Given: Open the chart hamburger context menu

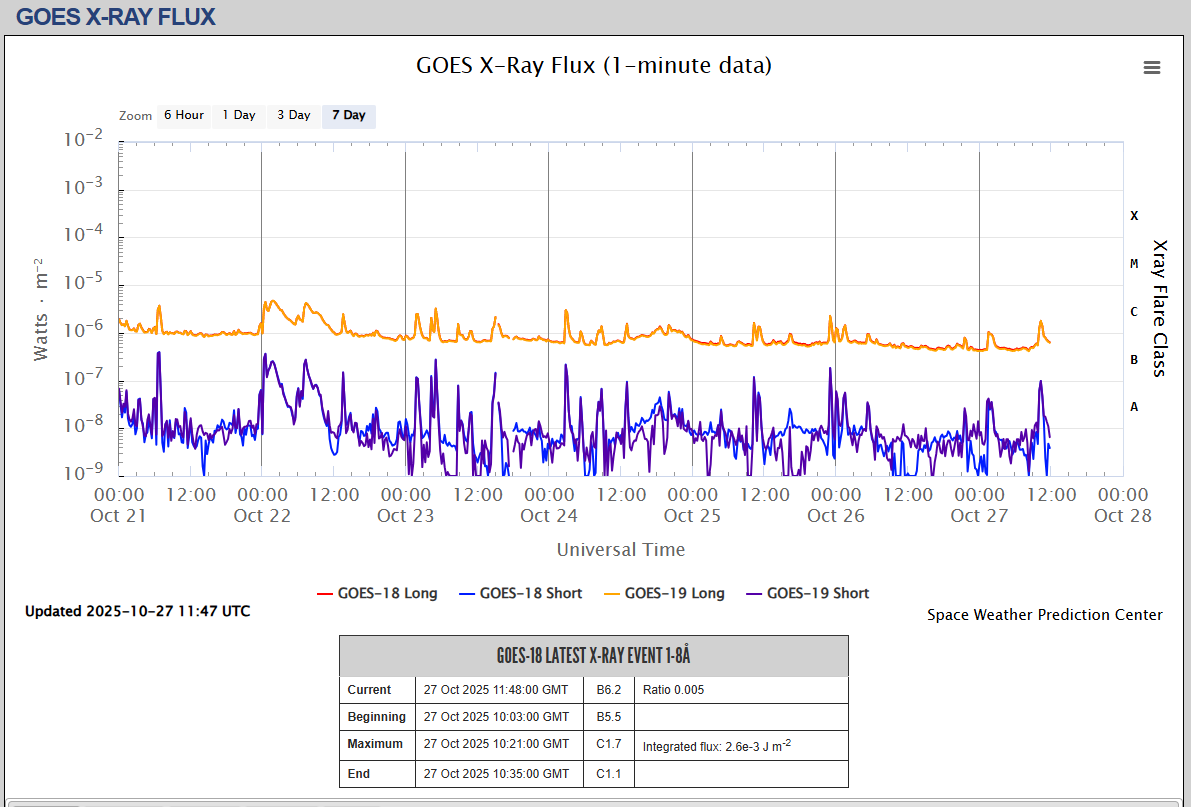Looking at the screenshot, I should tap(1152, 68).
